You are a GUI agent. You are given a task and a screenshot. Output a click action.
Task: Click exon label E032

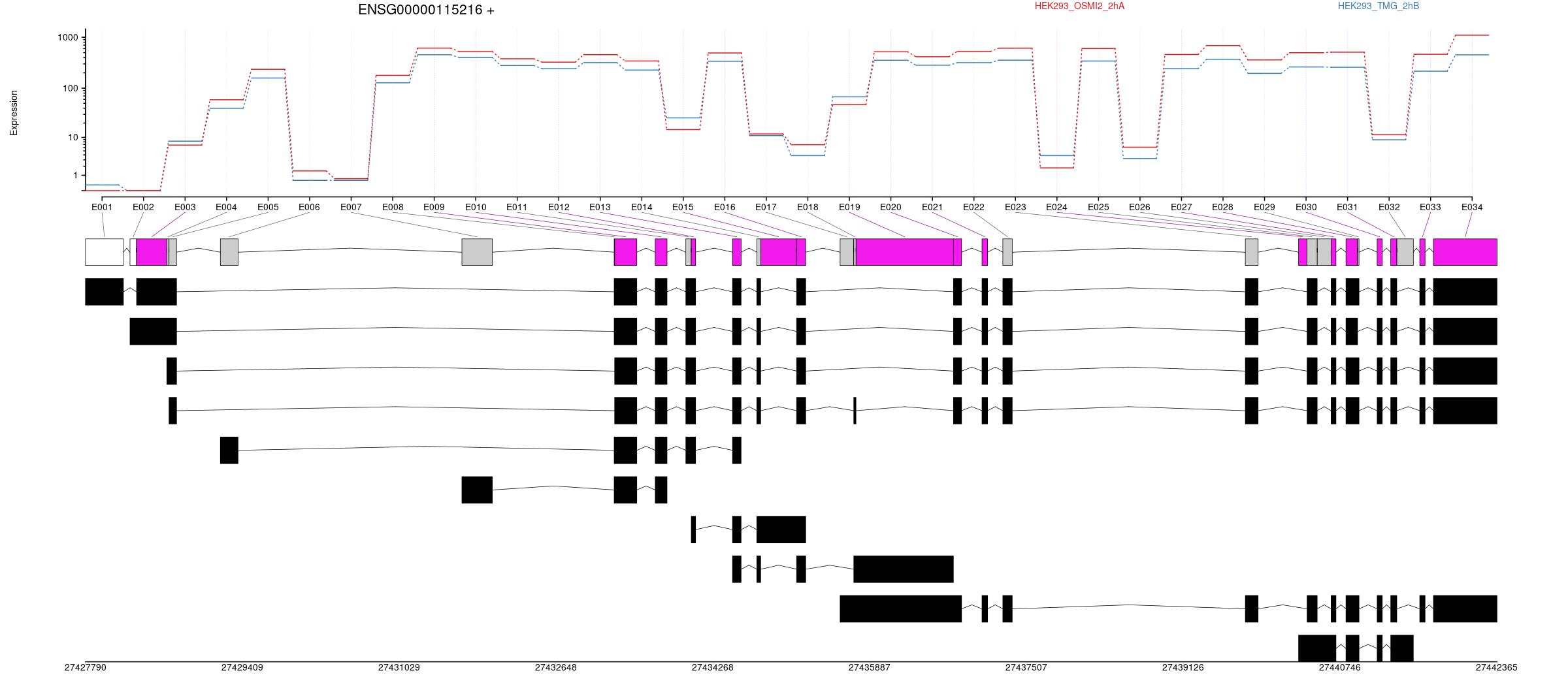tap(1389, 207)
